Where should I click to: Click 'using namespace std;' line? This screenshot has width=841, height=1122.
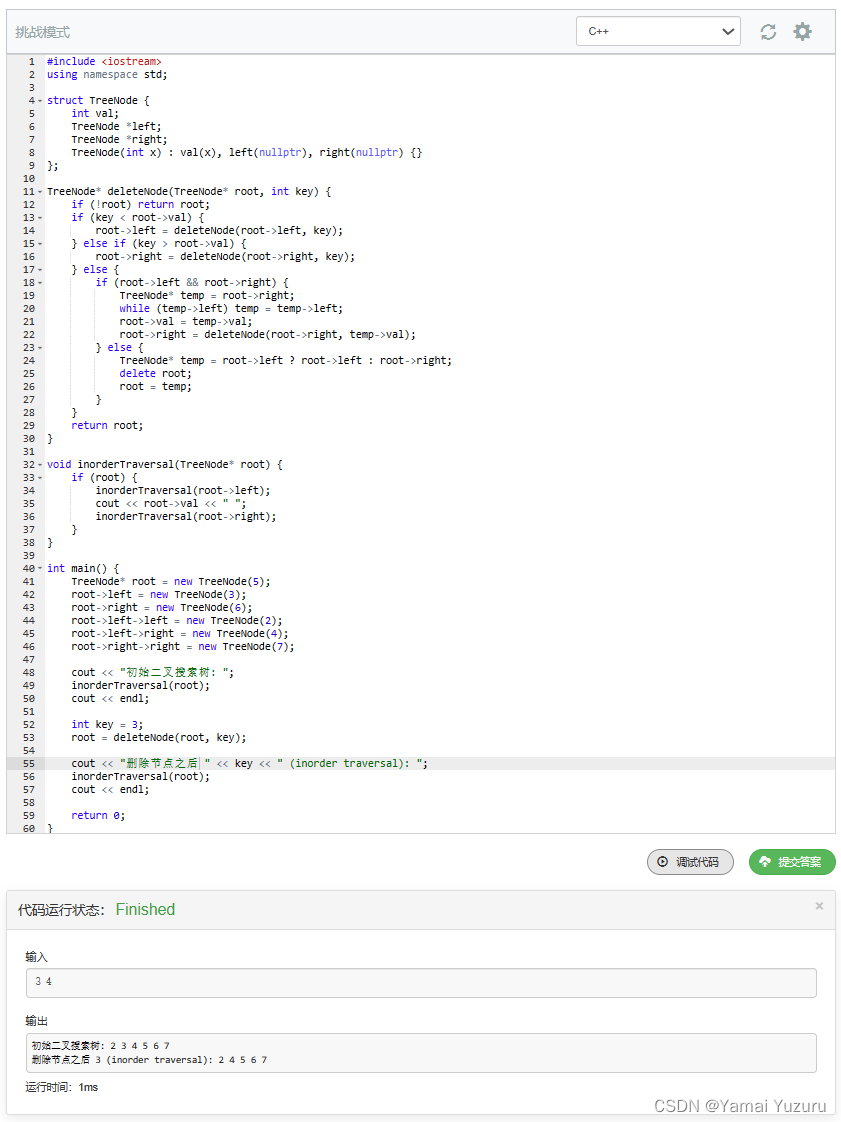tap(107, 74)
